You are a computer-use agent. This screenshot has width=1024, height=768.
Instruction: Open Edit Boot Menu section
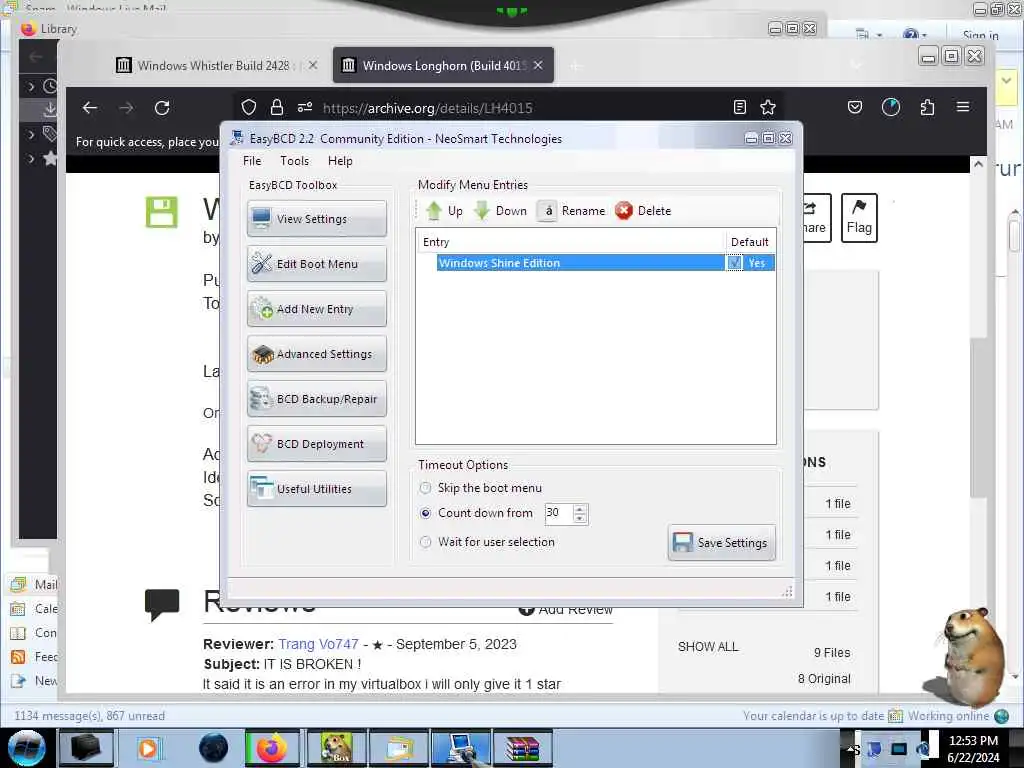point(317,264)
